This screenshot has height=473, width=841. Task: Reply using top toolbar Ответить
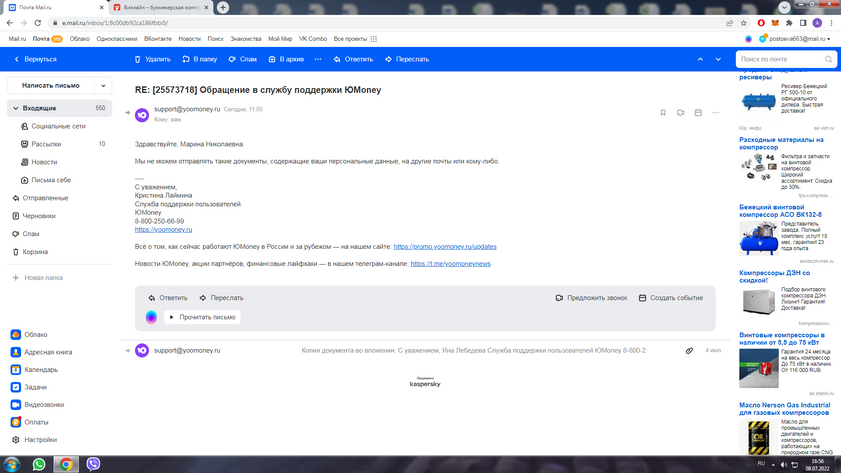[353, 60]
